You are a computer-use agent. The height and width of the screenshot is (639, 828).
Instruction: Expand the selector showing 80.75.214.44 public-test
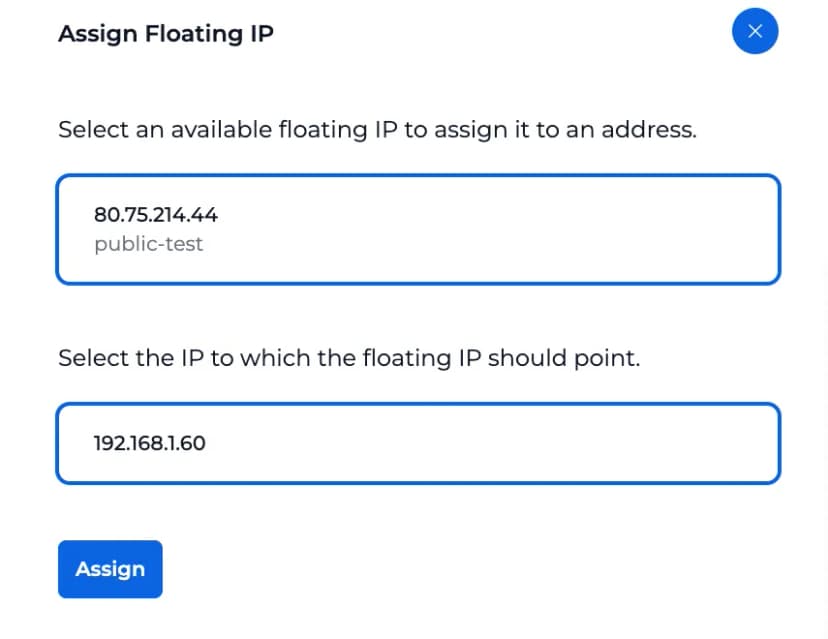pyautogui.click(x=418, y=229)
